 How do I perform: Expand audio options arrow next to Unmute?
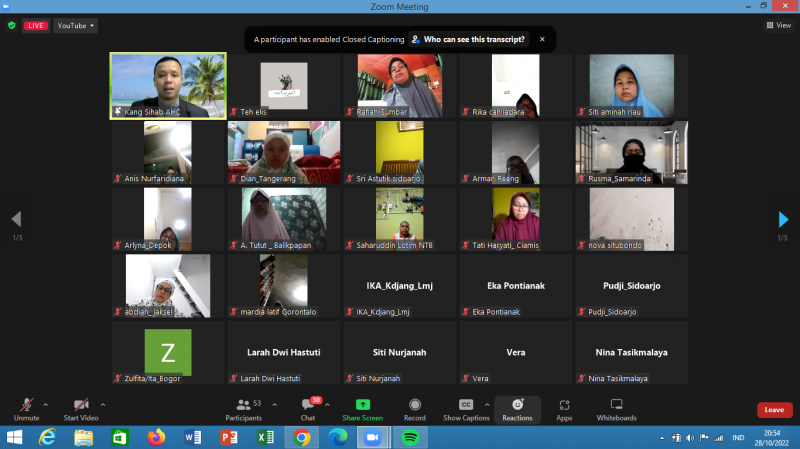tap(45, 404)
